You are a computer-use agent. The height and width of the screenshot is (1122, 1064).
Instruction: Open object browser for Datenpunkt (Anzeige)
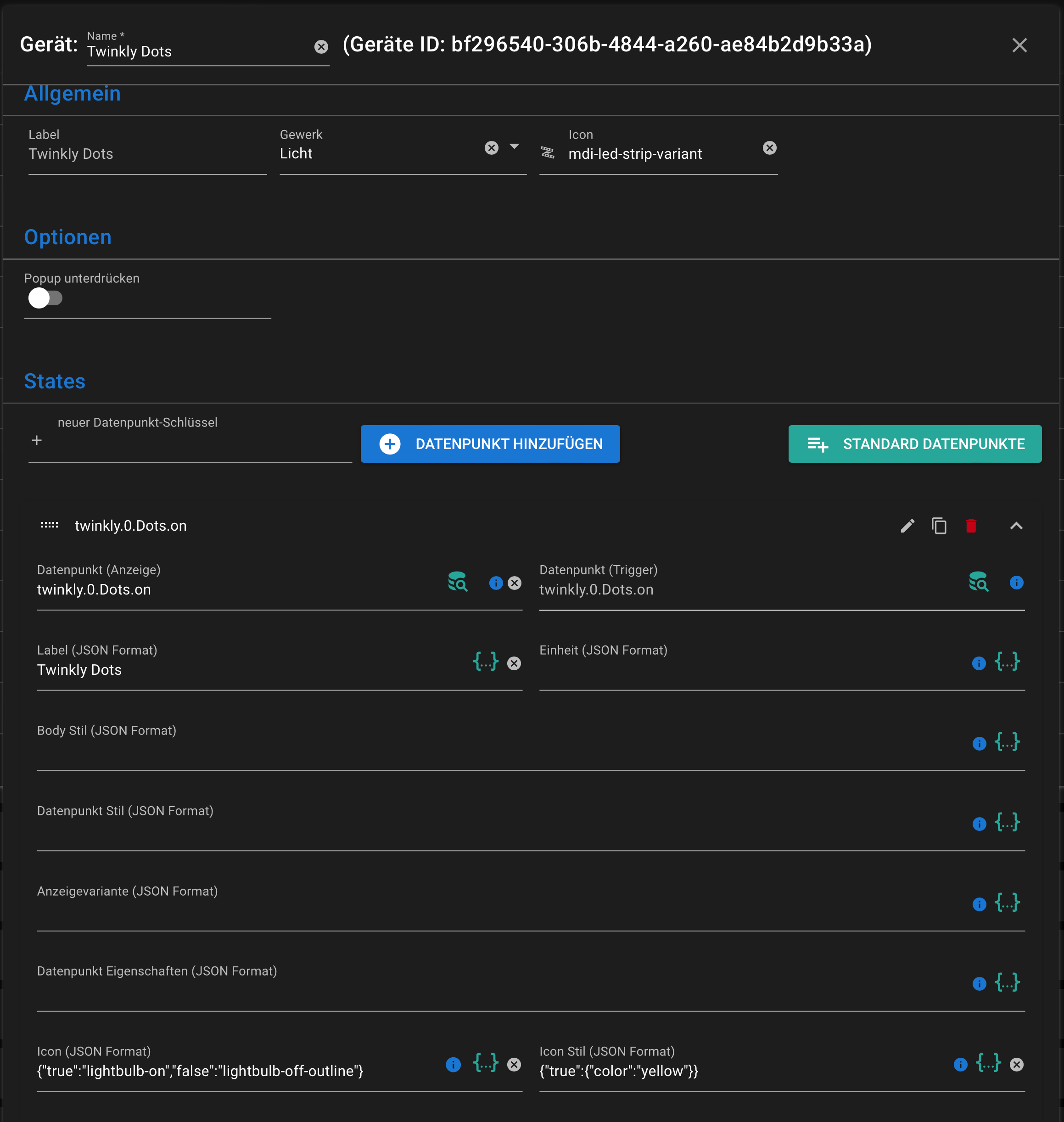point(457,582)
